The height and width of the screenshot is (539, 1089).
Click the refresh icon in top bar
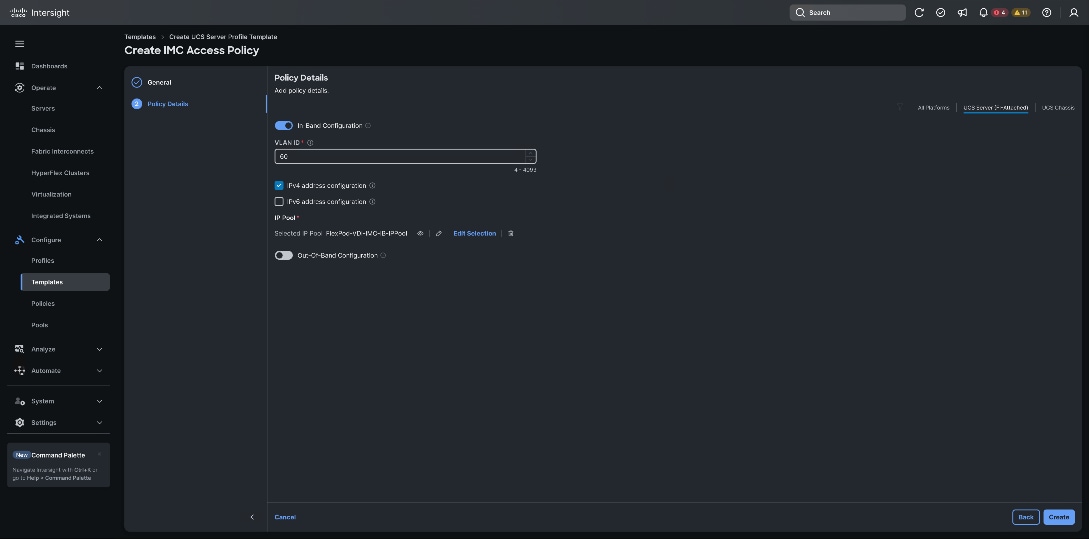coord(919,13)
